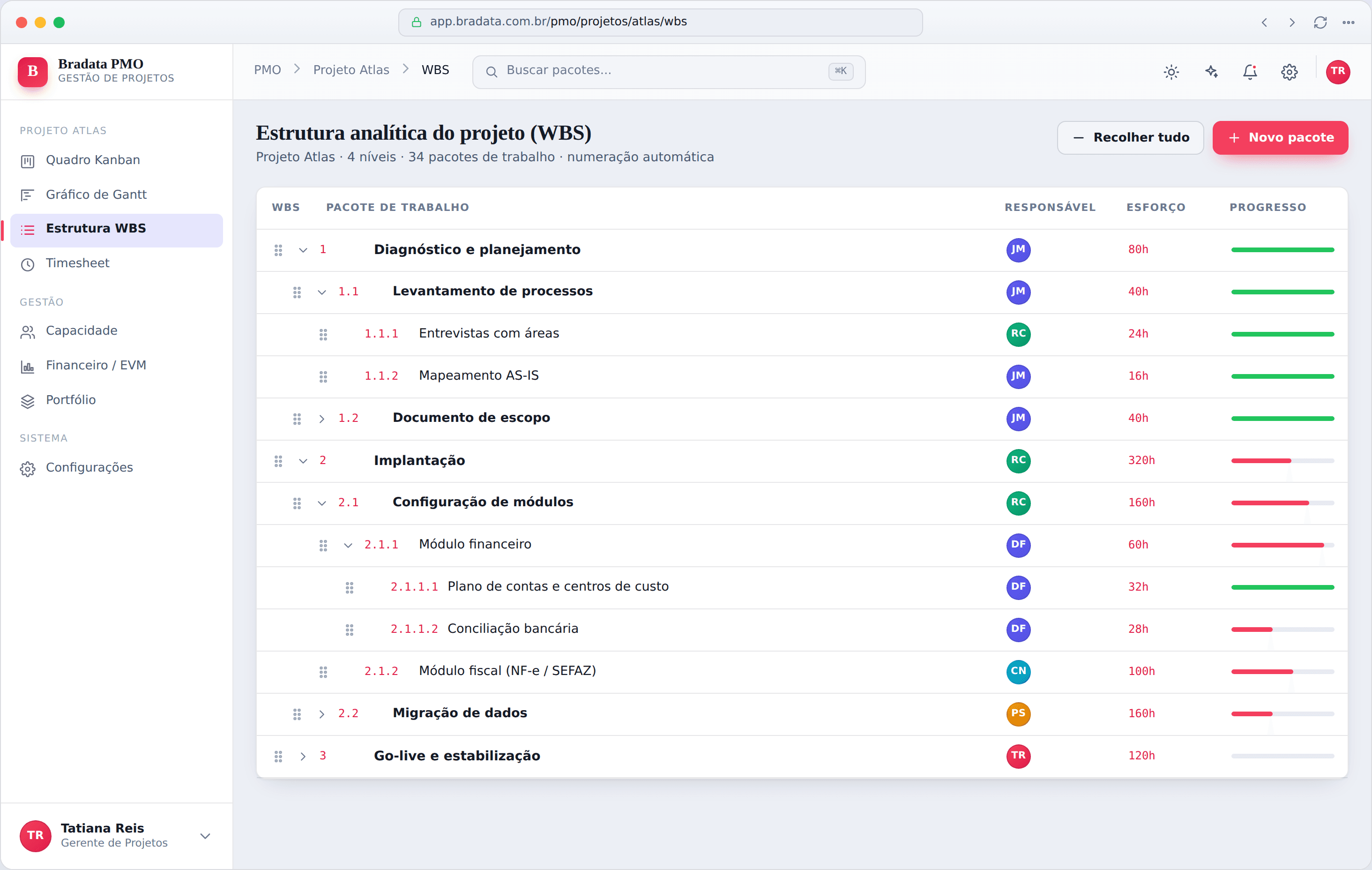Screen dimensions: 1372x870
Task: Go forward in browser
Action: coord(1292,22)
